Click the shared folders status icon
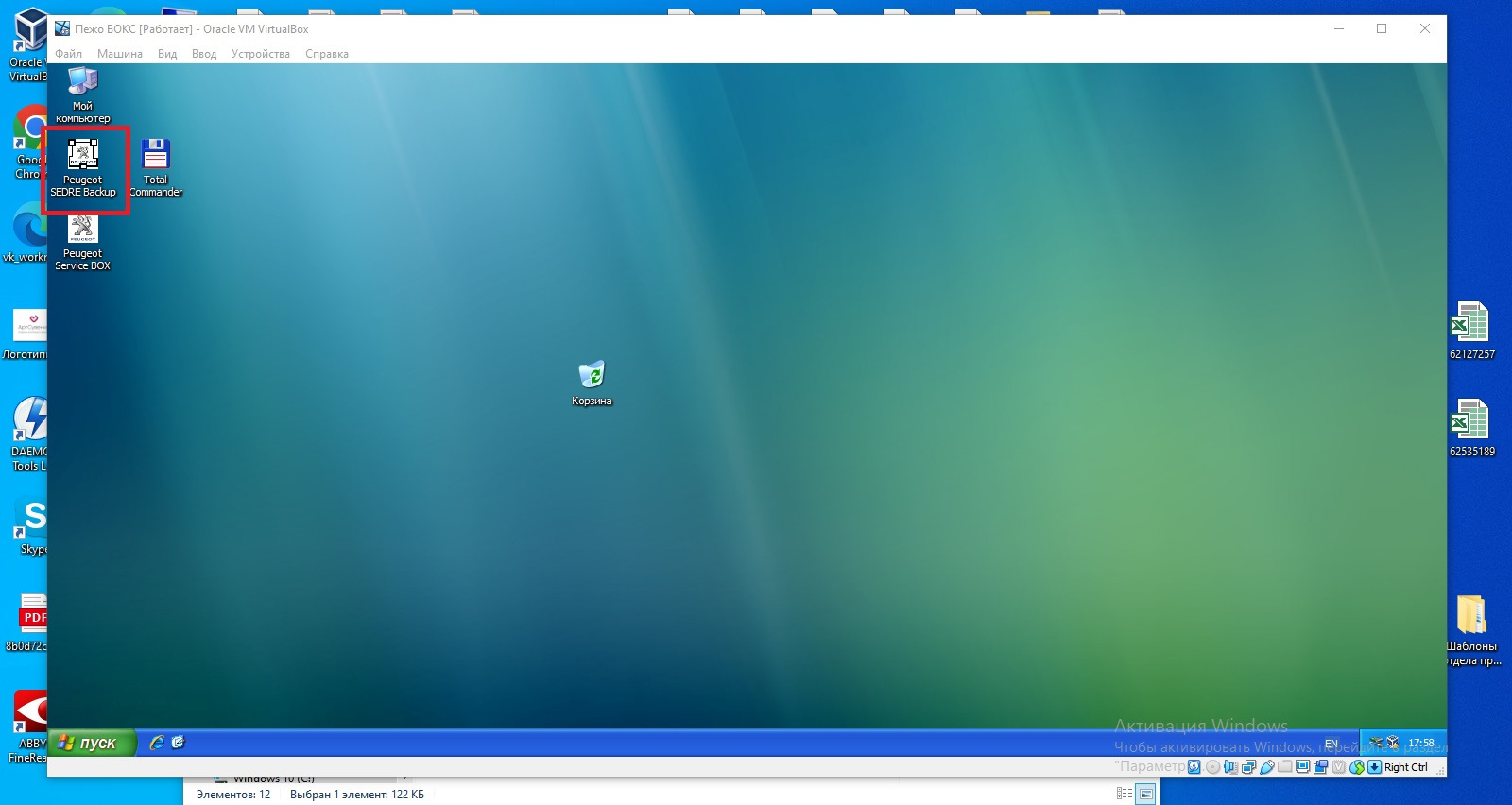This screenshot has width=1512, height=805. 1285,767
